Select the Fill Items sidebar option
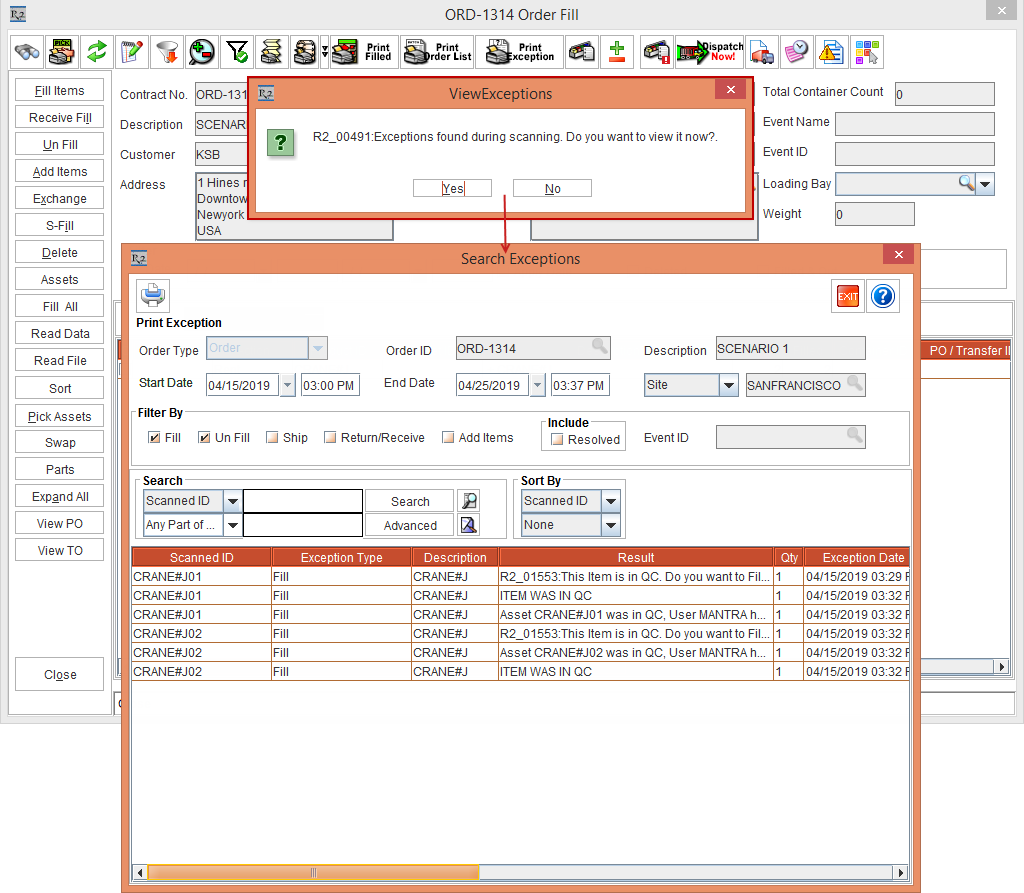1024x893 pixels. pyautogui.click(x=59, y=90)
